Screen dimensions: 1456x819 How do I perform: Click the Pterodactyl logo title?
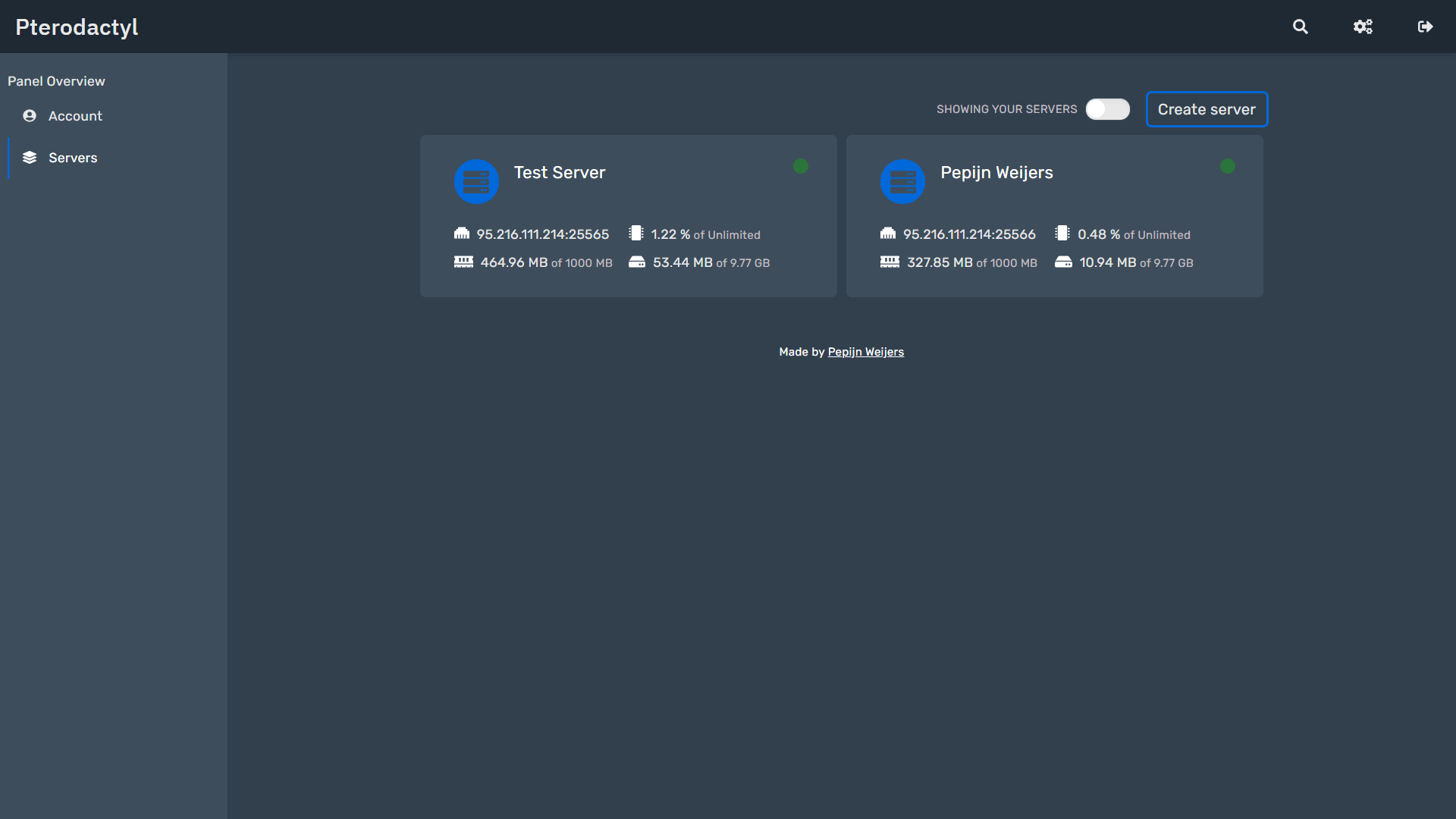click(77, 27)
